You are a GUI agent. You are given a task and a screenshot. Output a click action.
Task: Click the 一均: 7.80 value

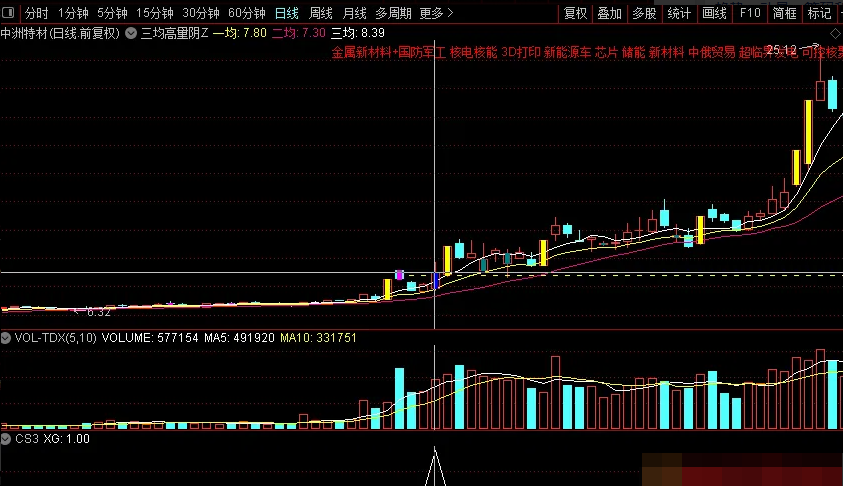[240, 33]
